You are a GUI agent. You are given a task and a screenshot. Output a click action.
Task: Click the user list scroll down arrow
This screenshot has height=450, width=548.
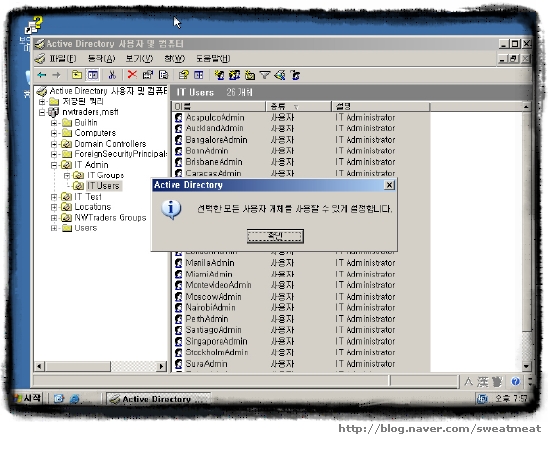[x=526, y=366]
